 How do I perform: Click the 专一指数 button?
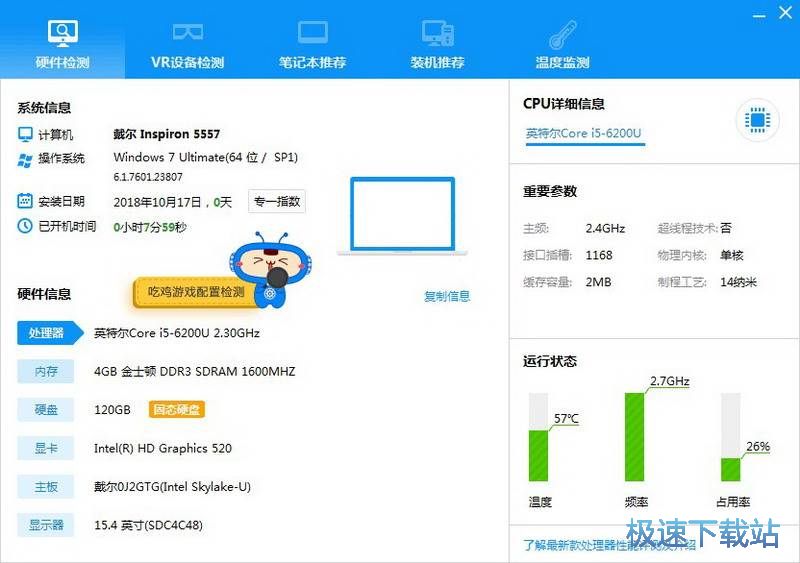[x=277, y=201]
